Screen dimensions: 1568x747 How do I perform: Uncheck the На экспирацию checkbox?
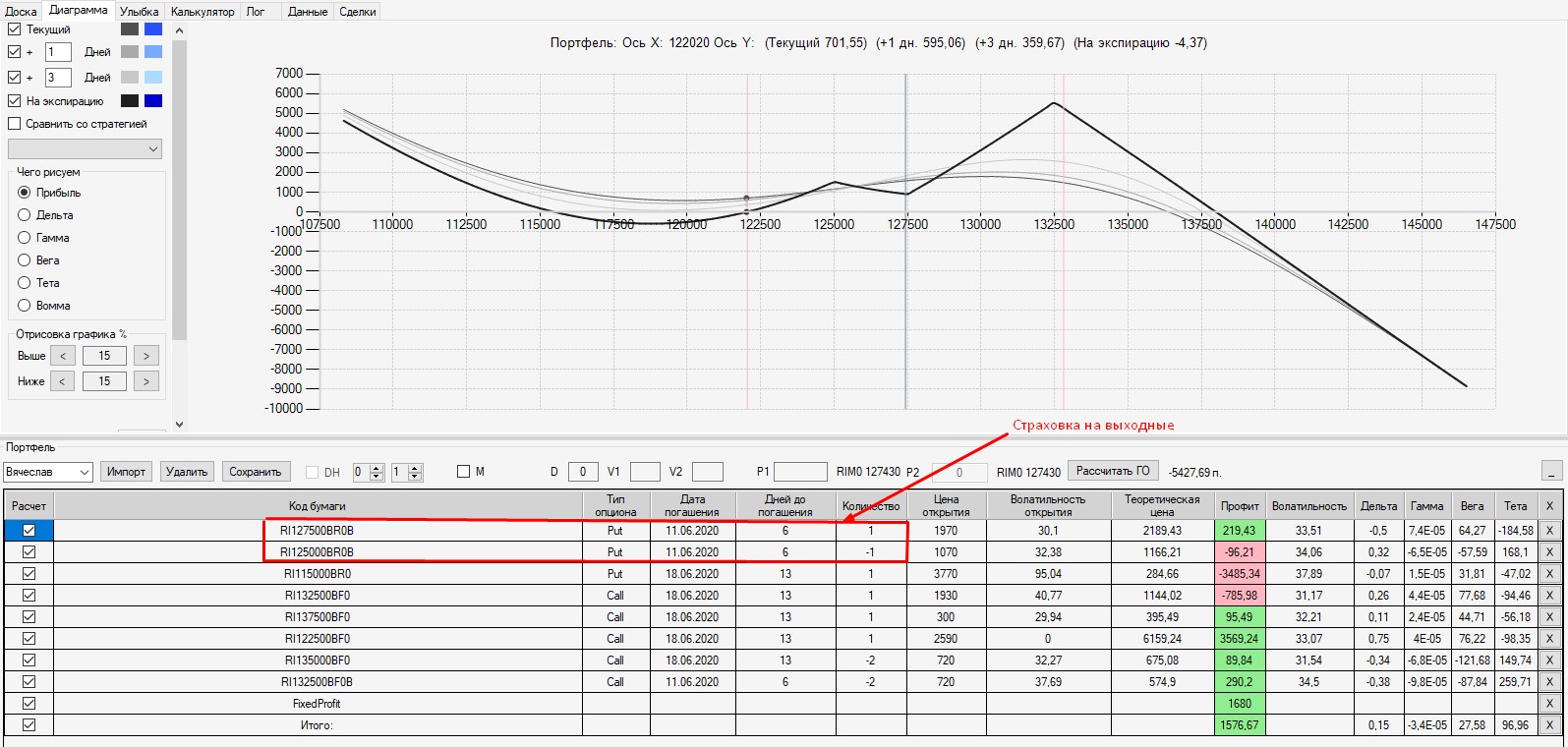click(14, 100)
